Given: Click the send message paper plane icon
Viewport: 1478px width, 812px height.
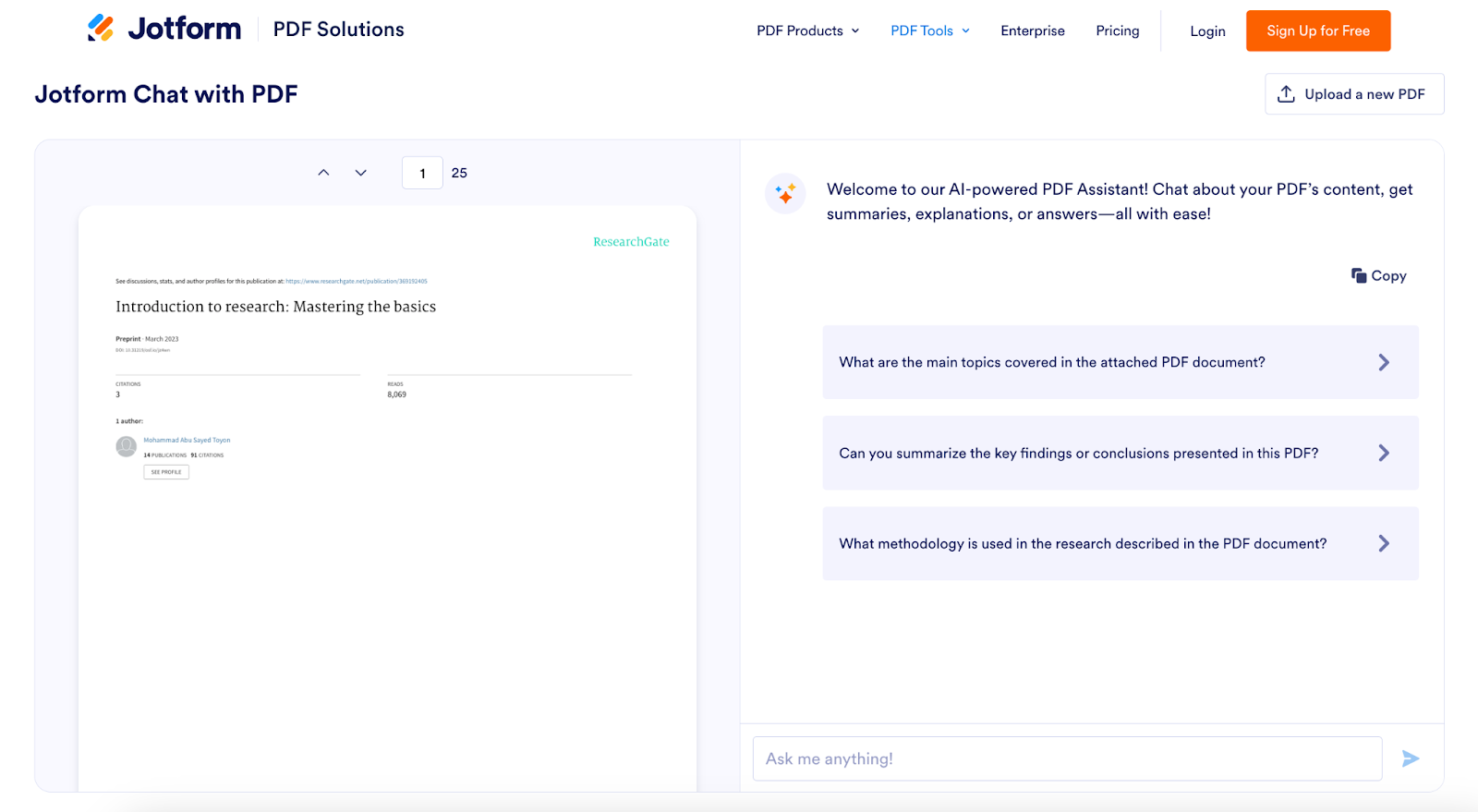Looking at the screenshot, I should (1410, 758).
